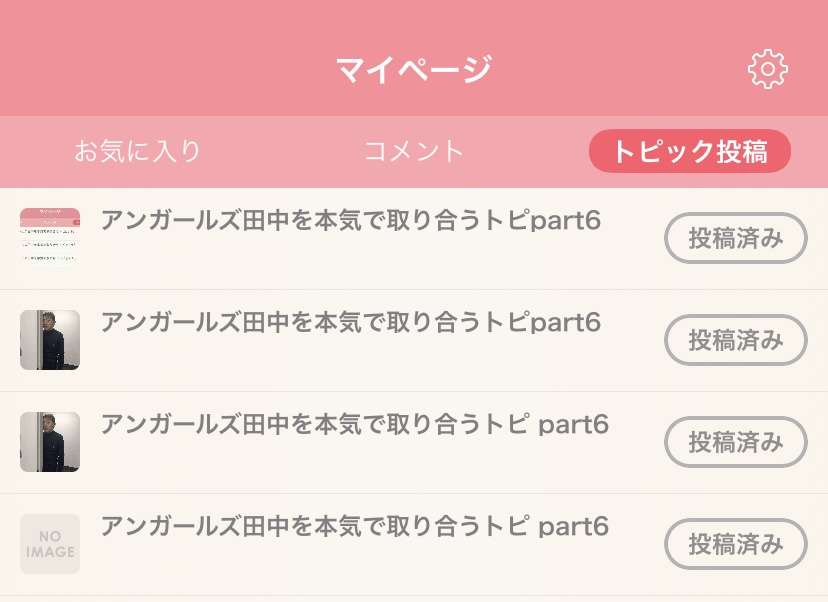The width and height of the screenshot is (828, 602).
Task: Tap 投稿済み on the first topic
Action: coord(735,238)
